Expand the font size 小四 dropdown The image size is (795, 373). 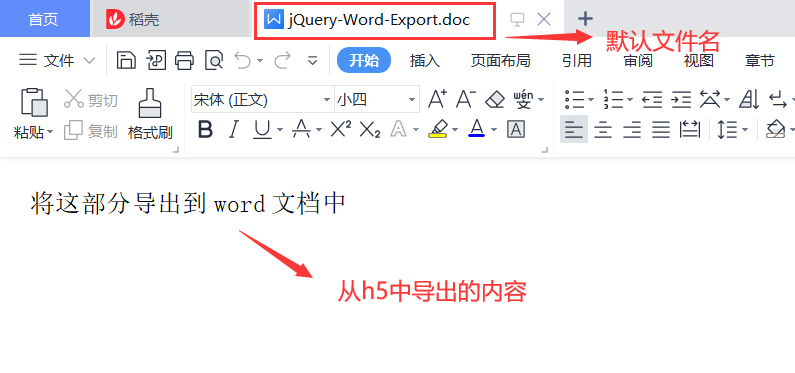pyautogui.click(x=412, y=99)
